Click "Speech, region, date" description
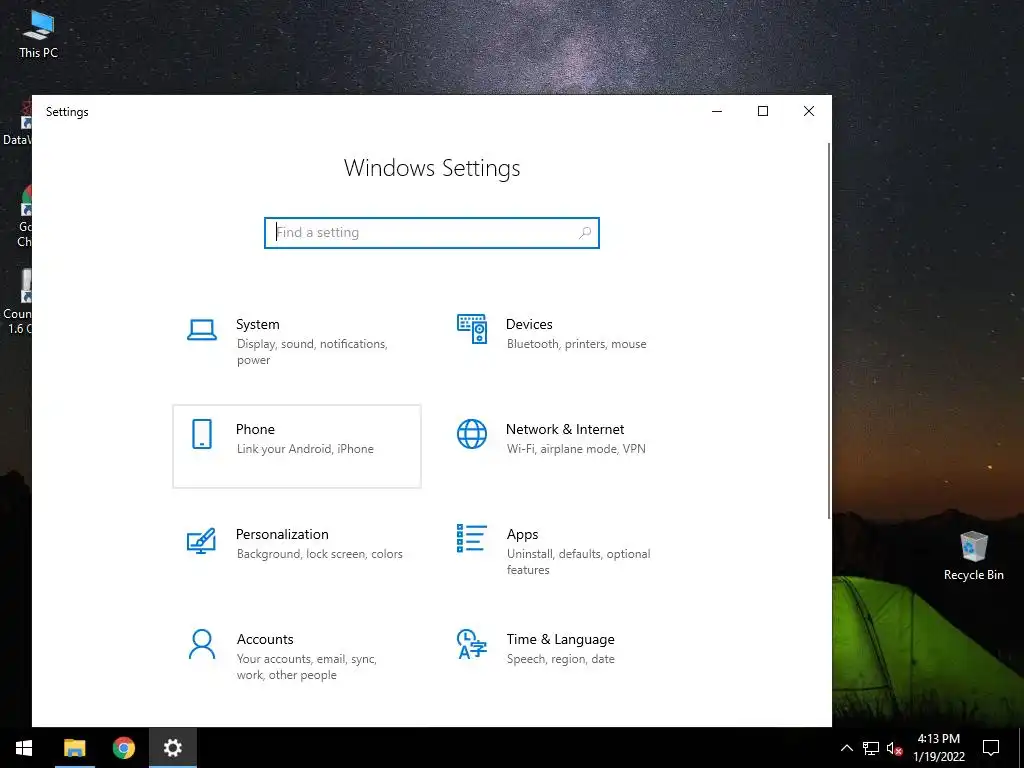The image size is (1024, 768). 560,659
